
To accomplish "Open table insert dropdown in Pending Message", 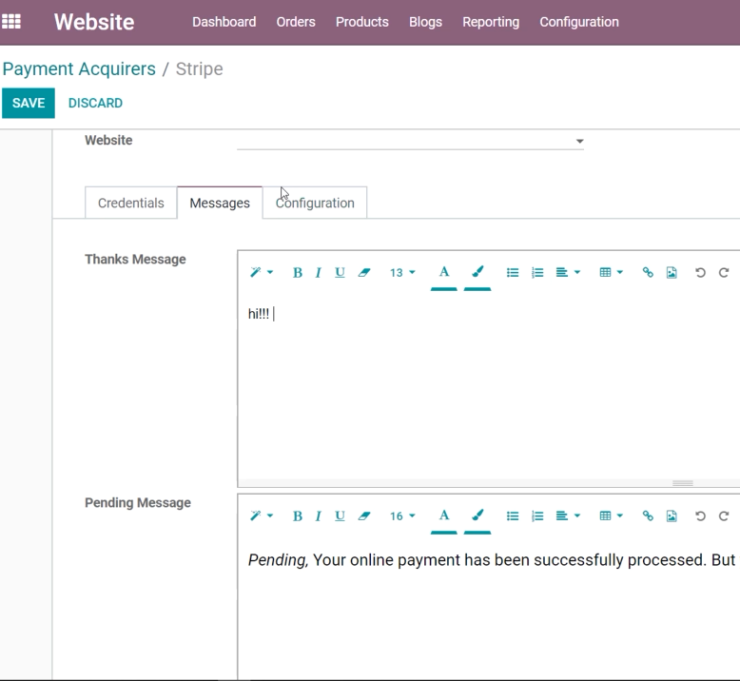I will pyautogui.click(x=611, y=516).
